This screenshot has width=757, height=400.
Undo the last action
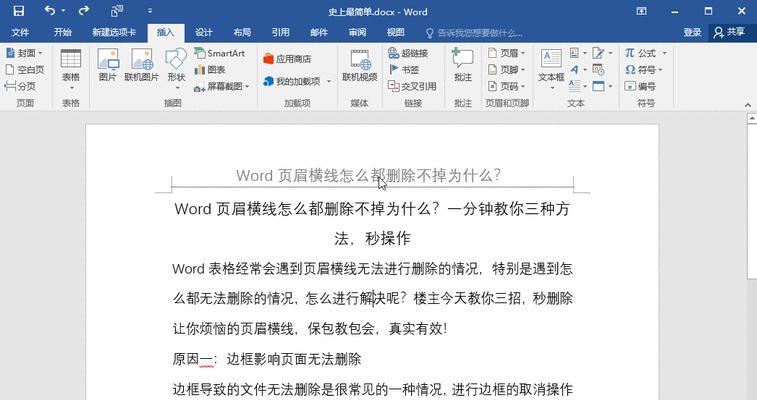point(50,10)
